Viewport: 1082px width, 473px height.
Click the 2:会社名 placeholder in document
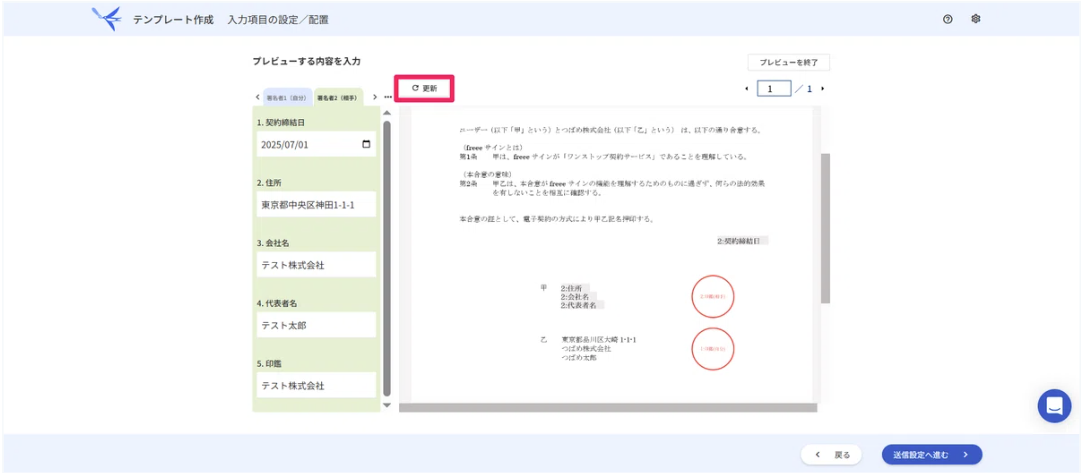point(578,296)
